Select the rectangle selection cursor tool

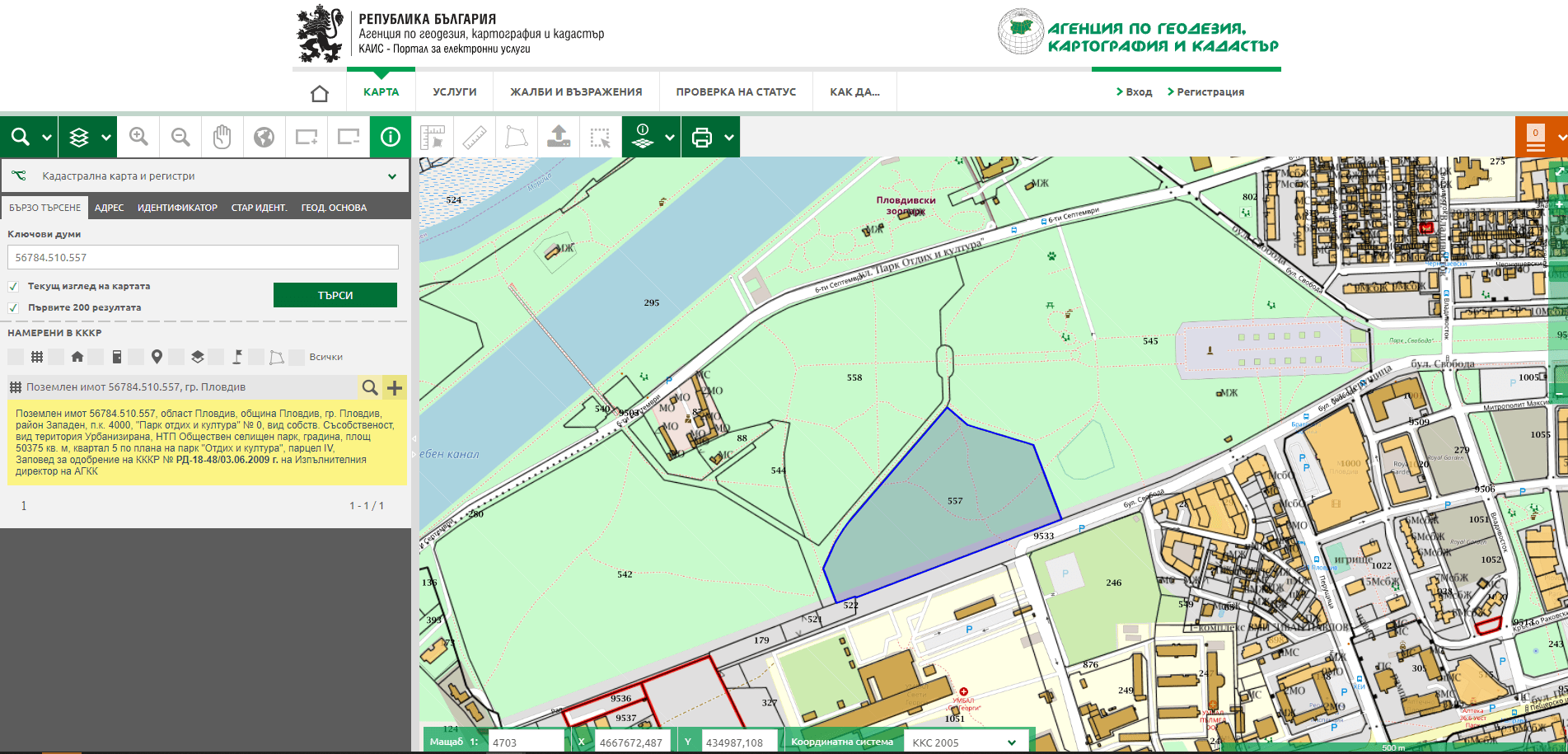tap(601, 137)
